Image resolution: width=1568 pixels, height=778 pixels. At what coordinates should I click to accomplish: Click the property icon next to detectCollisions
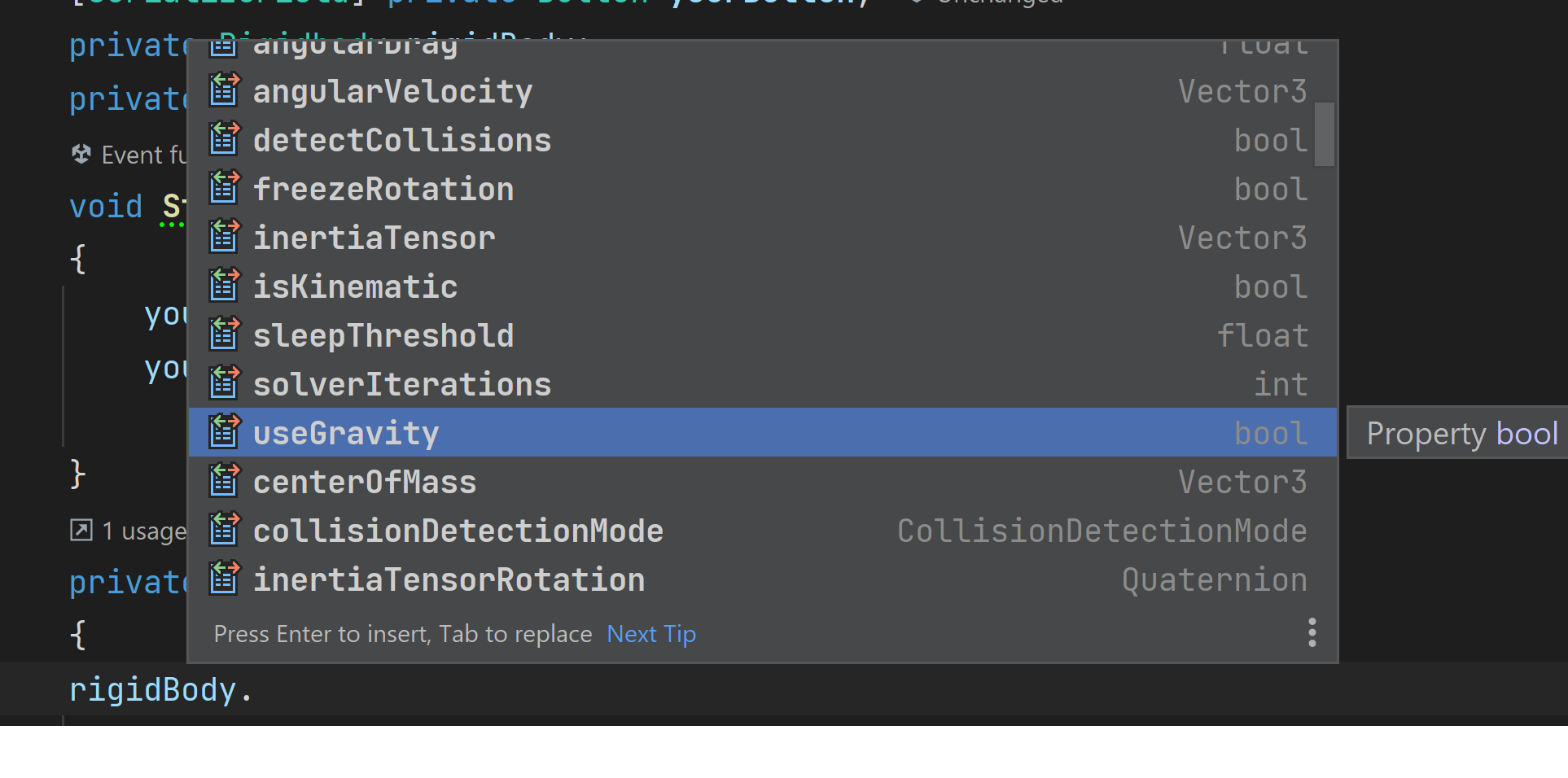click(224, 139)
